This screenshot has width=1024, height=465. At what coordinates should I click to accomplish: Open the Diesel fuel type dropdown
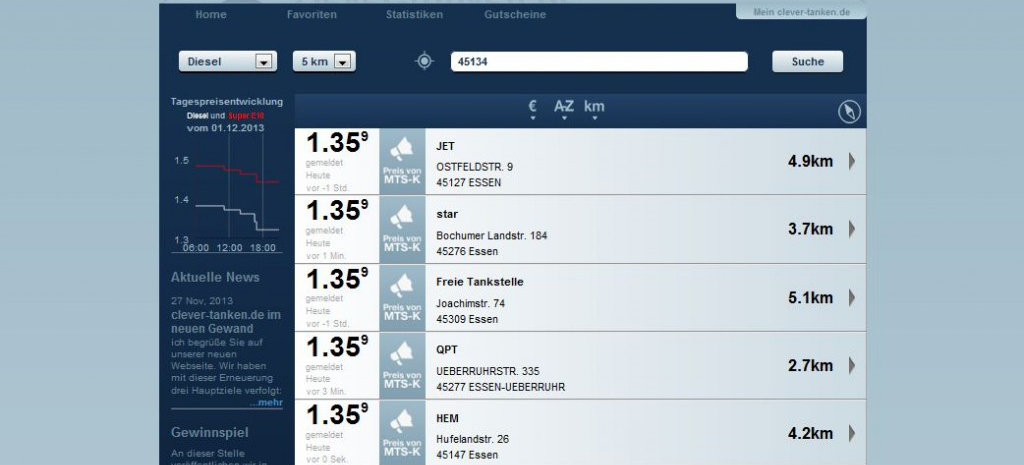[x=227, y=62]
